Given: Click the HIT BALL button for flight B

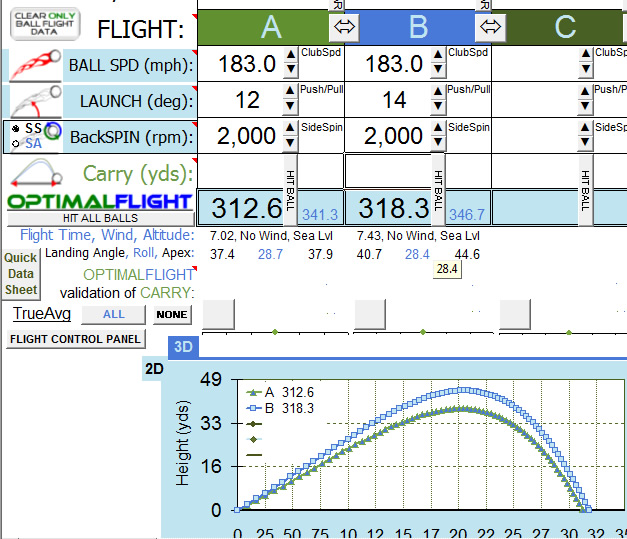Looking at the screenshot, I should point(438,190).
